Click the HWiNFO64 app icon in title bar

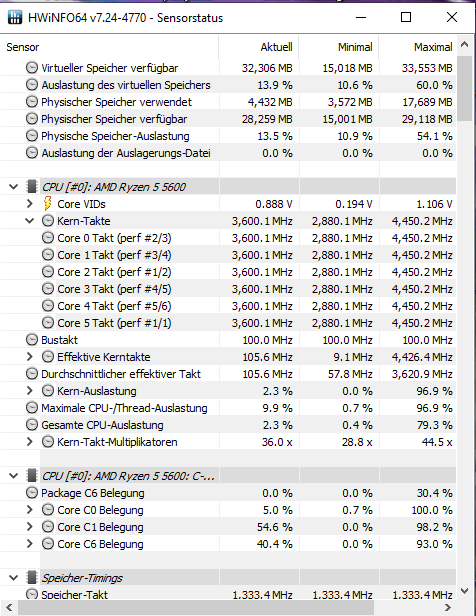tap(15, 17)
